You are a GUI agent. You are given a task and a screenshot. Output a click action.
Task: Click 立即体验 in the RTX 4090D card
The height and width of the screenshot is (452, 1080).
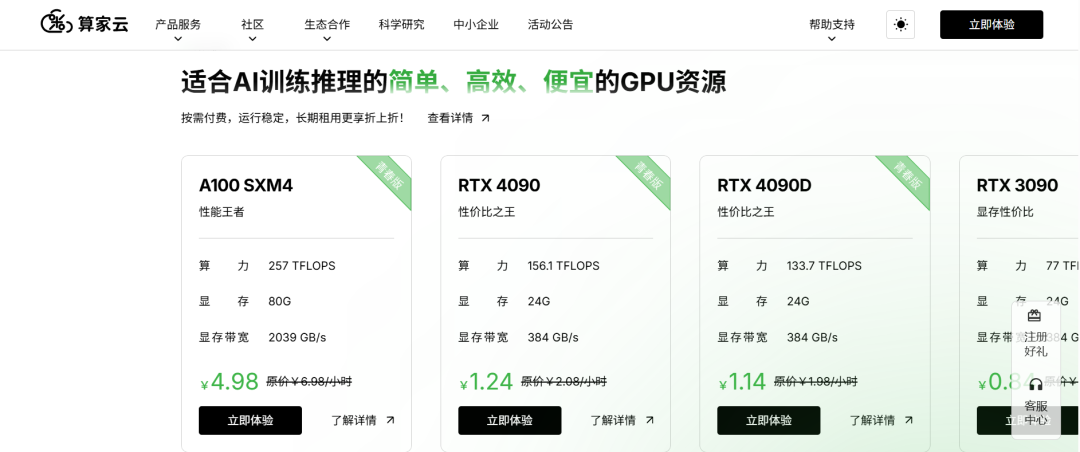click(x=769, y=420)
